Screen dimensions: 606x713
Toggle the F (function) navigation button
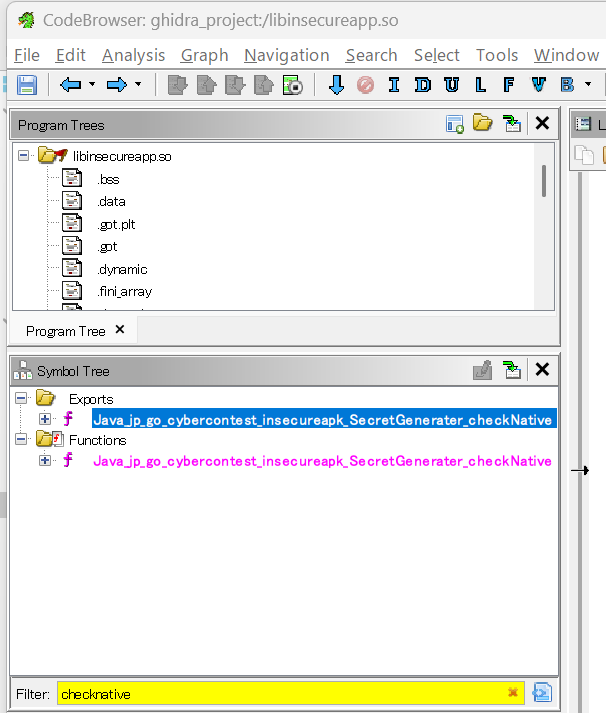pos(509,85)
